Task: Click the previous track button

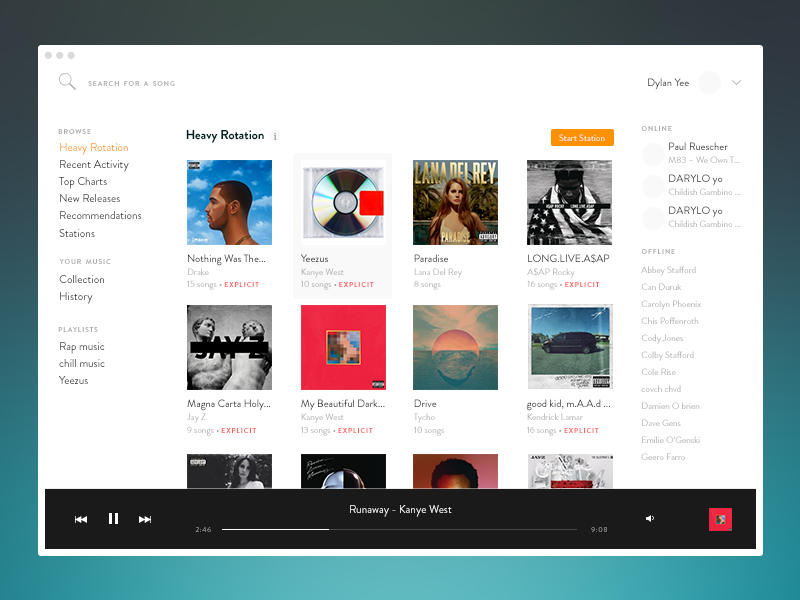Action: point(81,519)
